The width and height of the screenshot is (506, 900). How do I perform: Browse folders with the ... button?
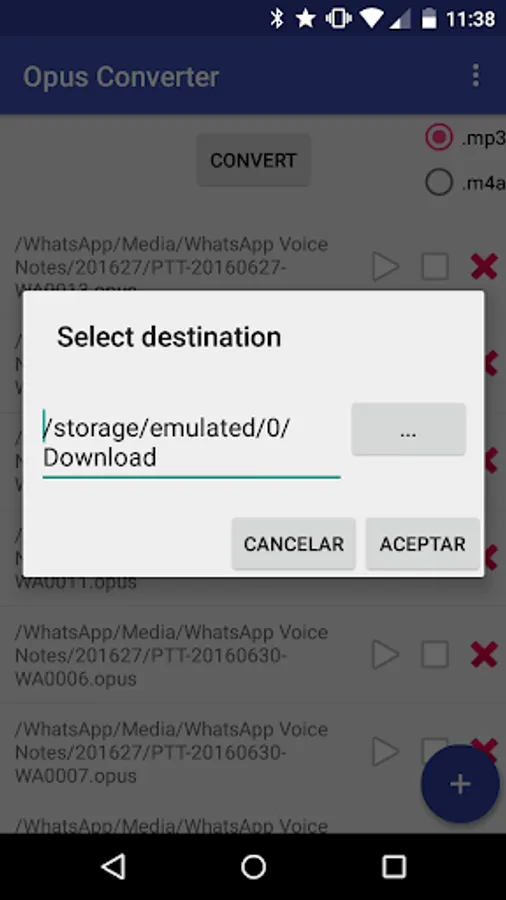408,429
